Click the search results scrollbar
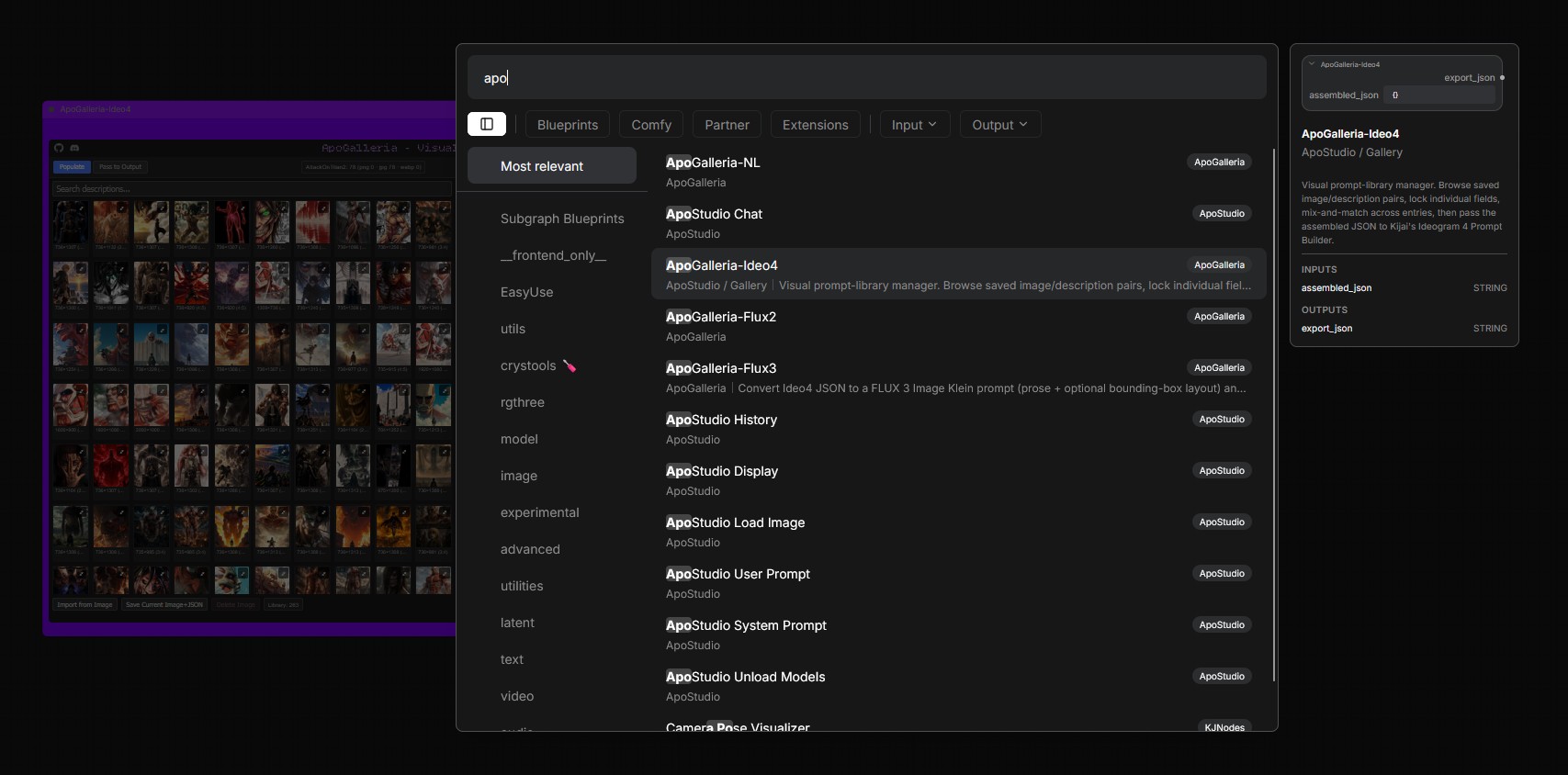Screen dimensions: 1568x775 click(1274, 415)
